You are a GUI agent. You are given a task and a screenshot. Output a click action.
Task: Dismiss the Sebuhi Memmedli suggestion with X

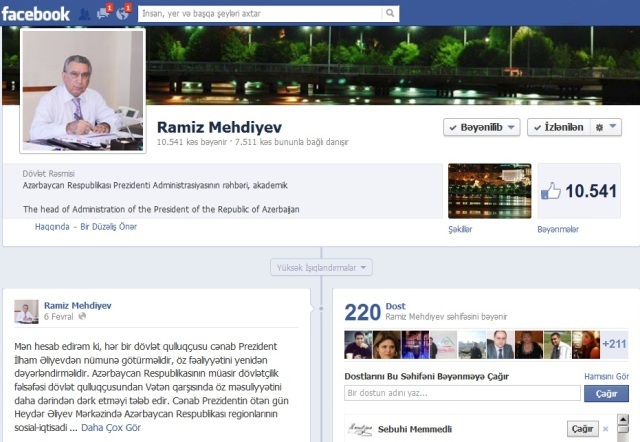pos(604,429)
